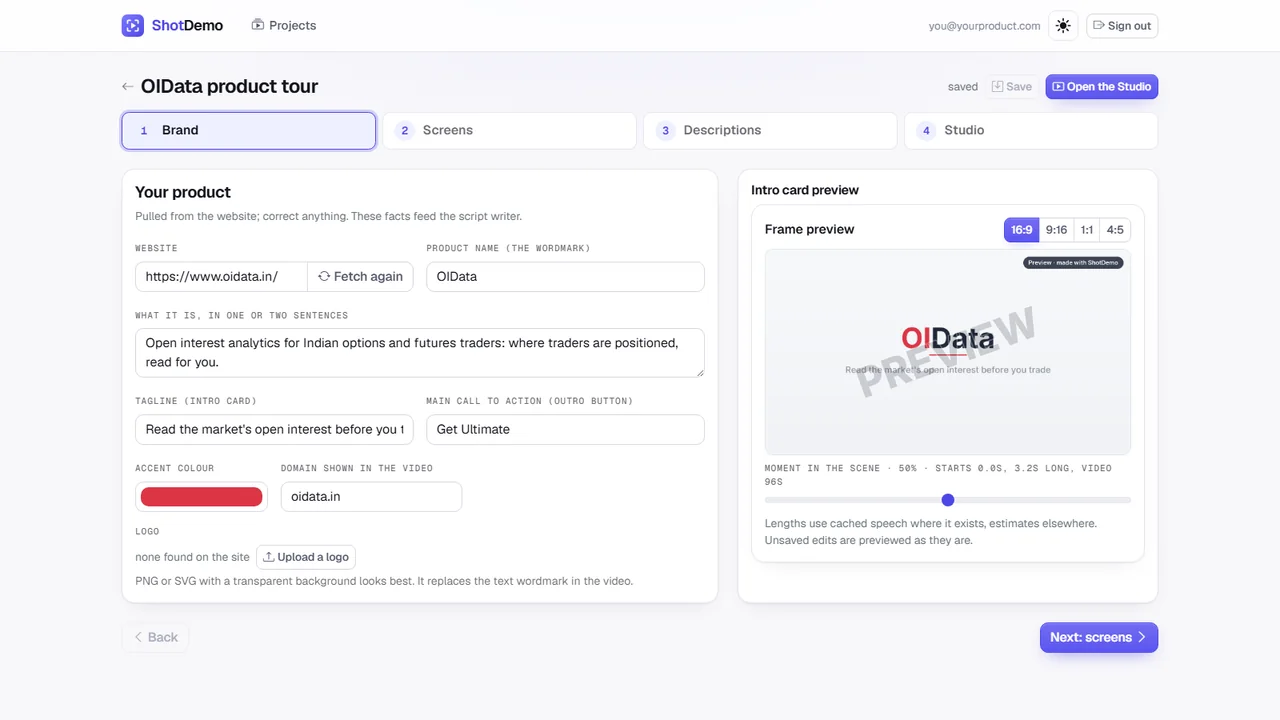Image resolution: width=1280 pixels, height=720 pixels.
Task: Click the 'Your product' heading
Action: 183,193
